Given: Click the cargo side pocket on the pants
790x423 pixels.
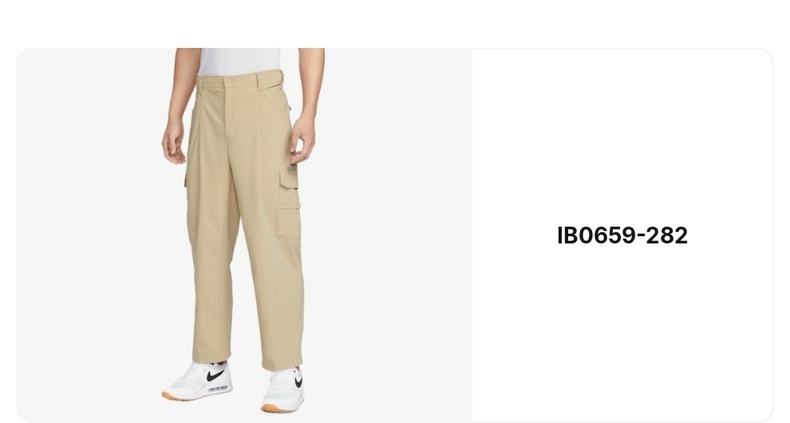Looking at the screenshot, I should [x=289, y=204].
